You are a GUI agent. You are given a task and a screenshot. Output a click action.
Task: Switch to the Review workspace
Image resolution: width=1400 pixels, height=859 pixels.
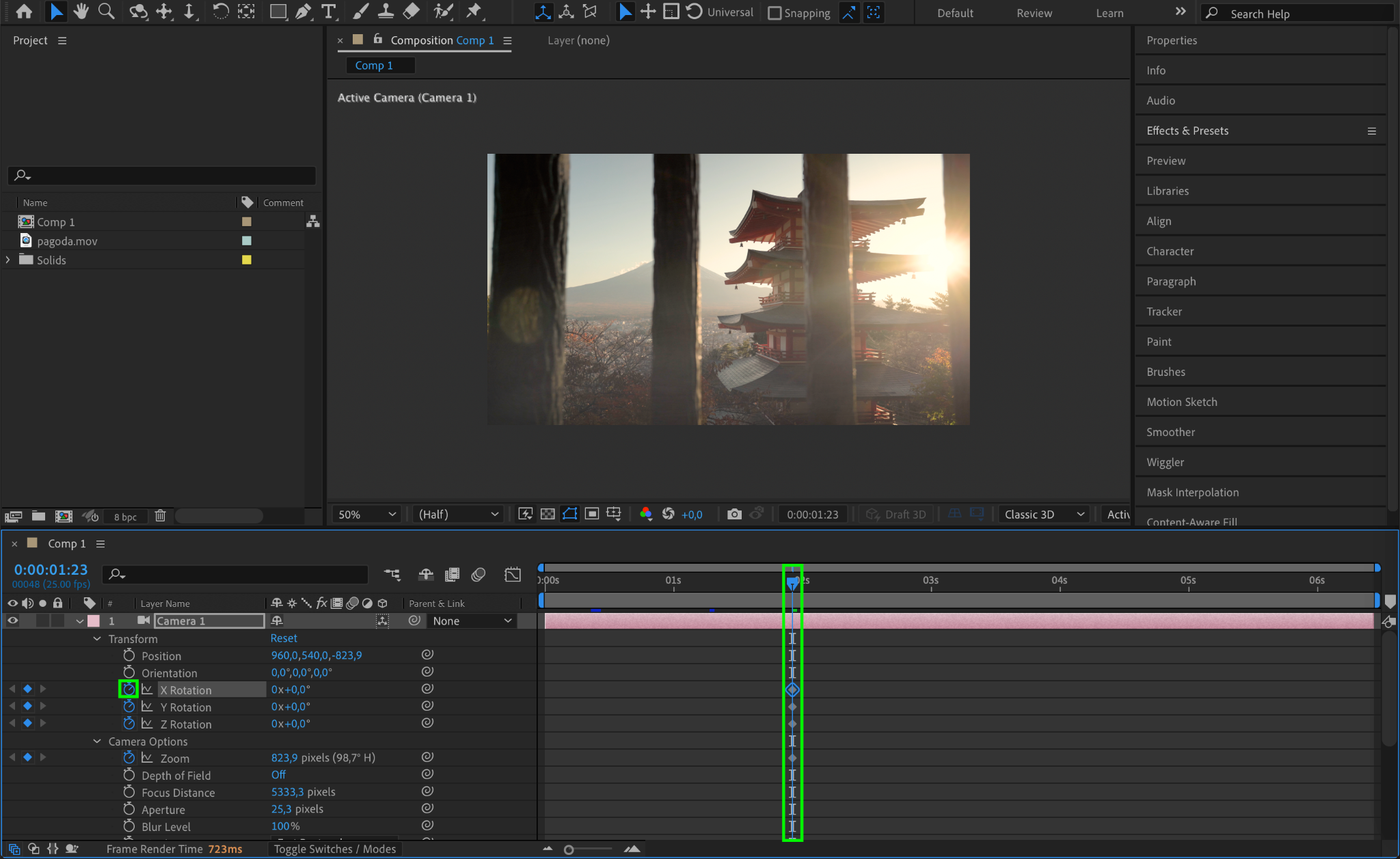[x=1034, y=13]
